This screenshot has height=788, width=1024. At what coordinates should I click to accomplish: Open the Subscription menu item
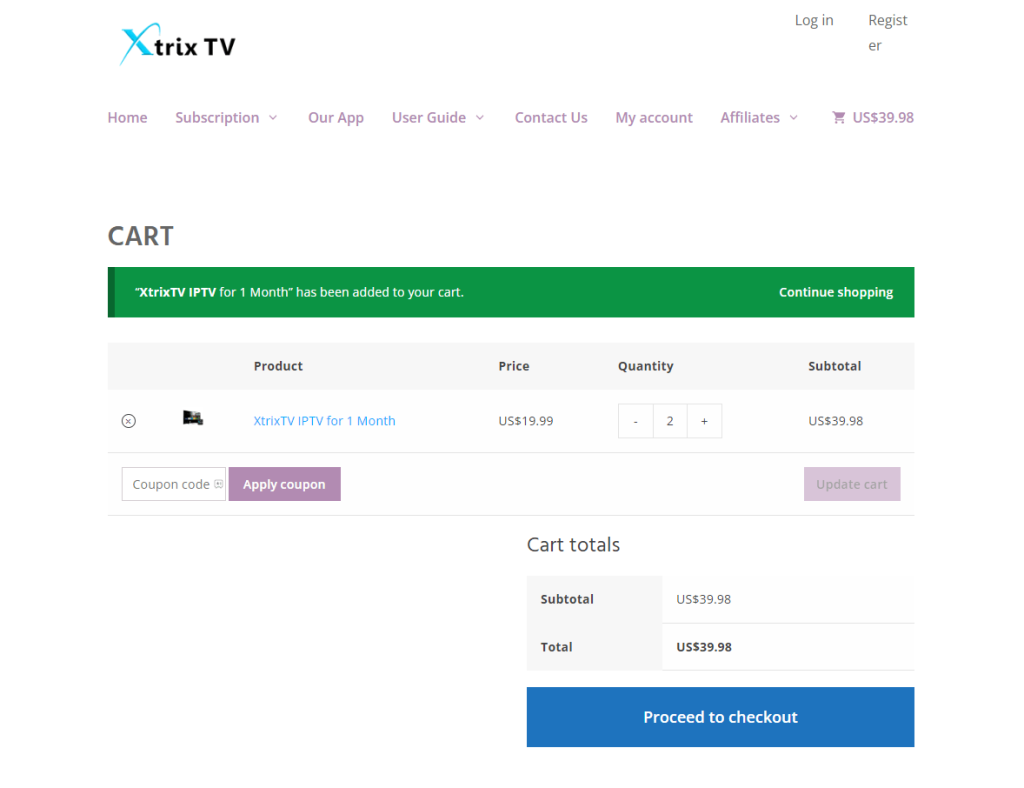click(x=217, y=118)
